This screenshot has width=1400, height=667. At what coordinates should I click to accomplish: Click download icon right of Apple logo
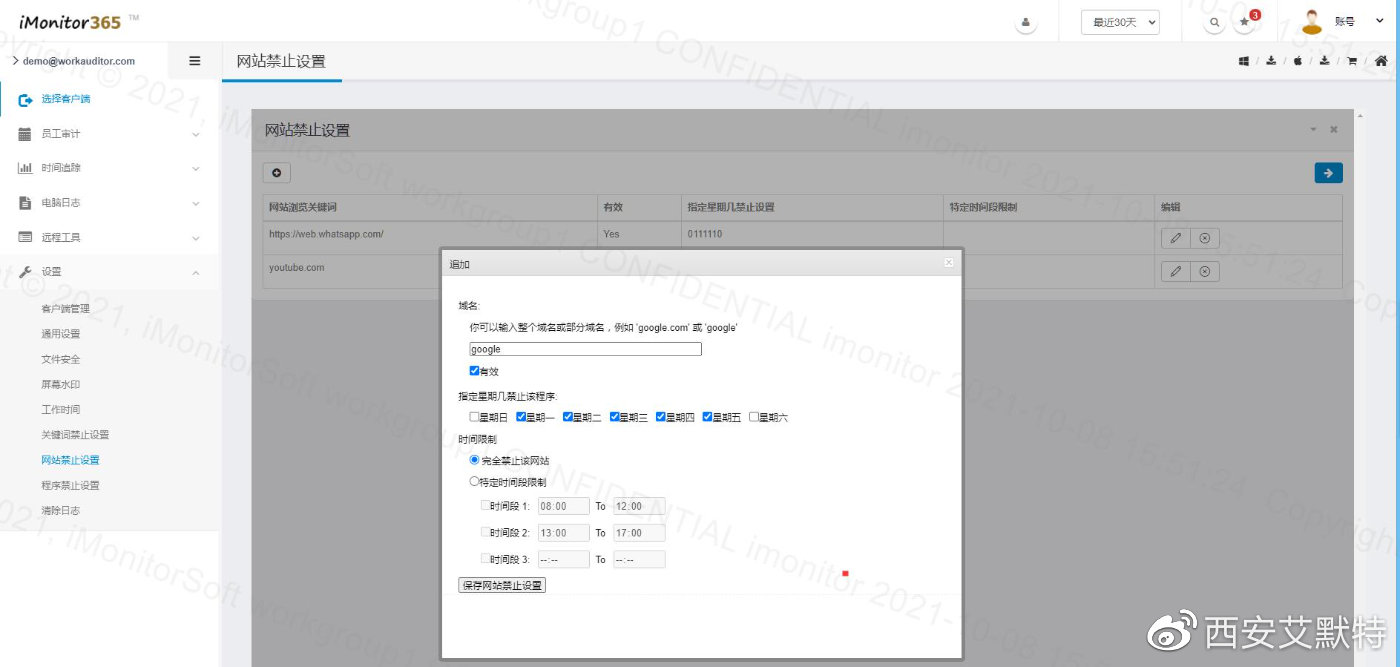pyautogui.click(x=1324, y=61)
